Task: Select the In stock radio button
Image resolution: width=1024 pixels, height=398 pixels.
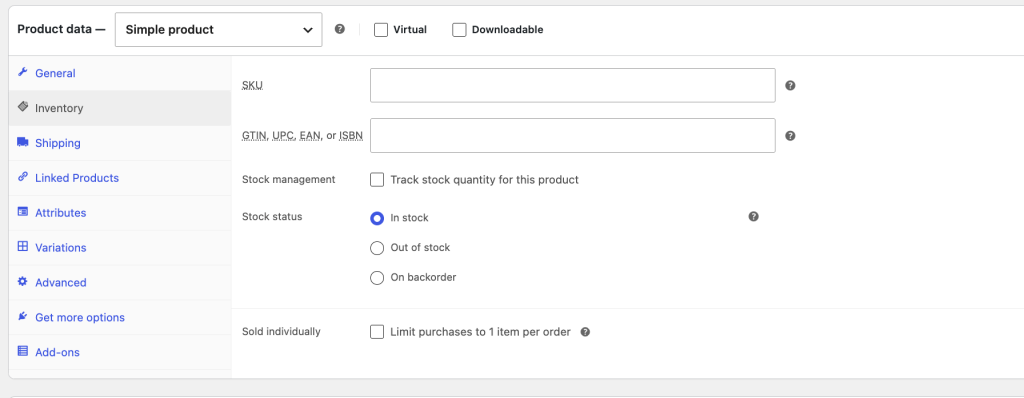Action: click(x=377, y=218)
